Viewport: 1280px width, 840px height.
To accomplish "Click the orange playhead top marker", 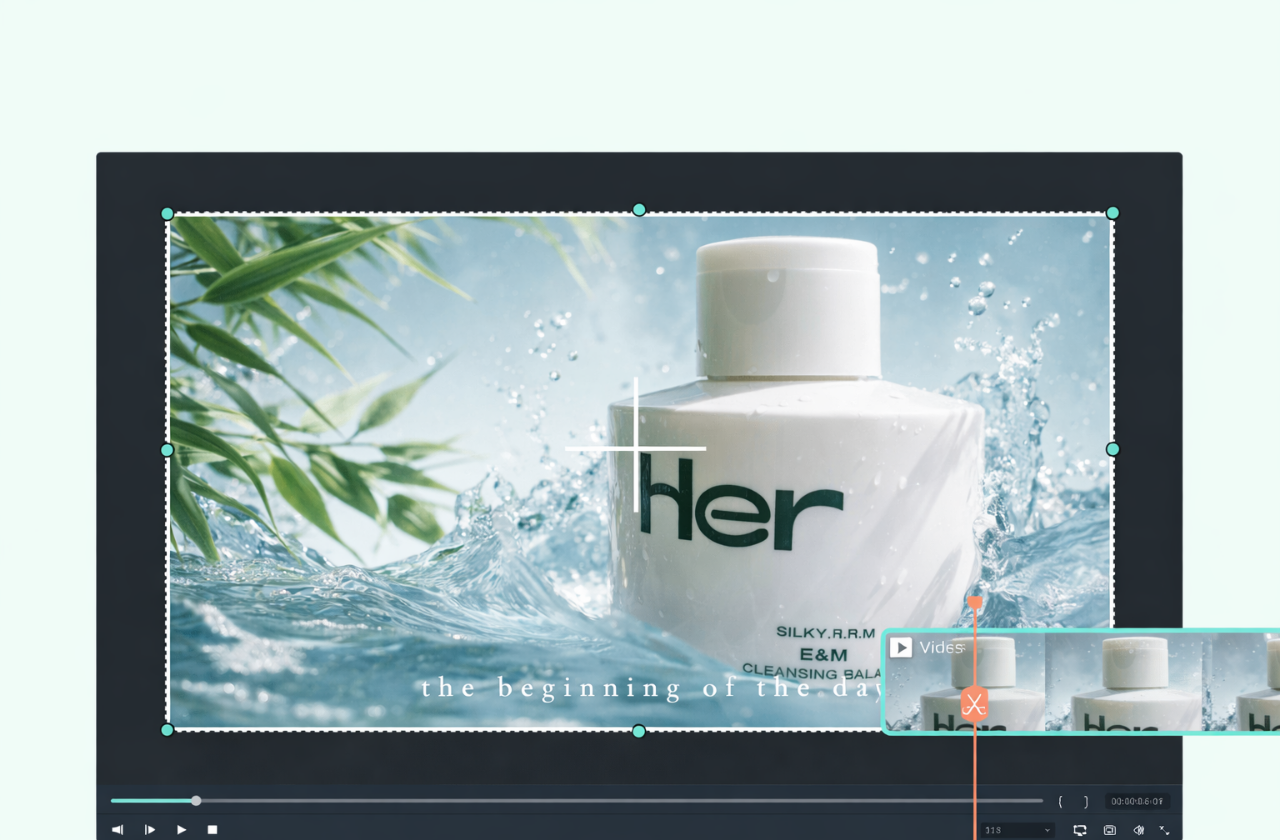I will coord(975,602).
